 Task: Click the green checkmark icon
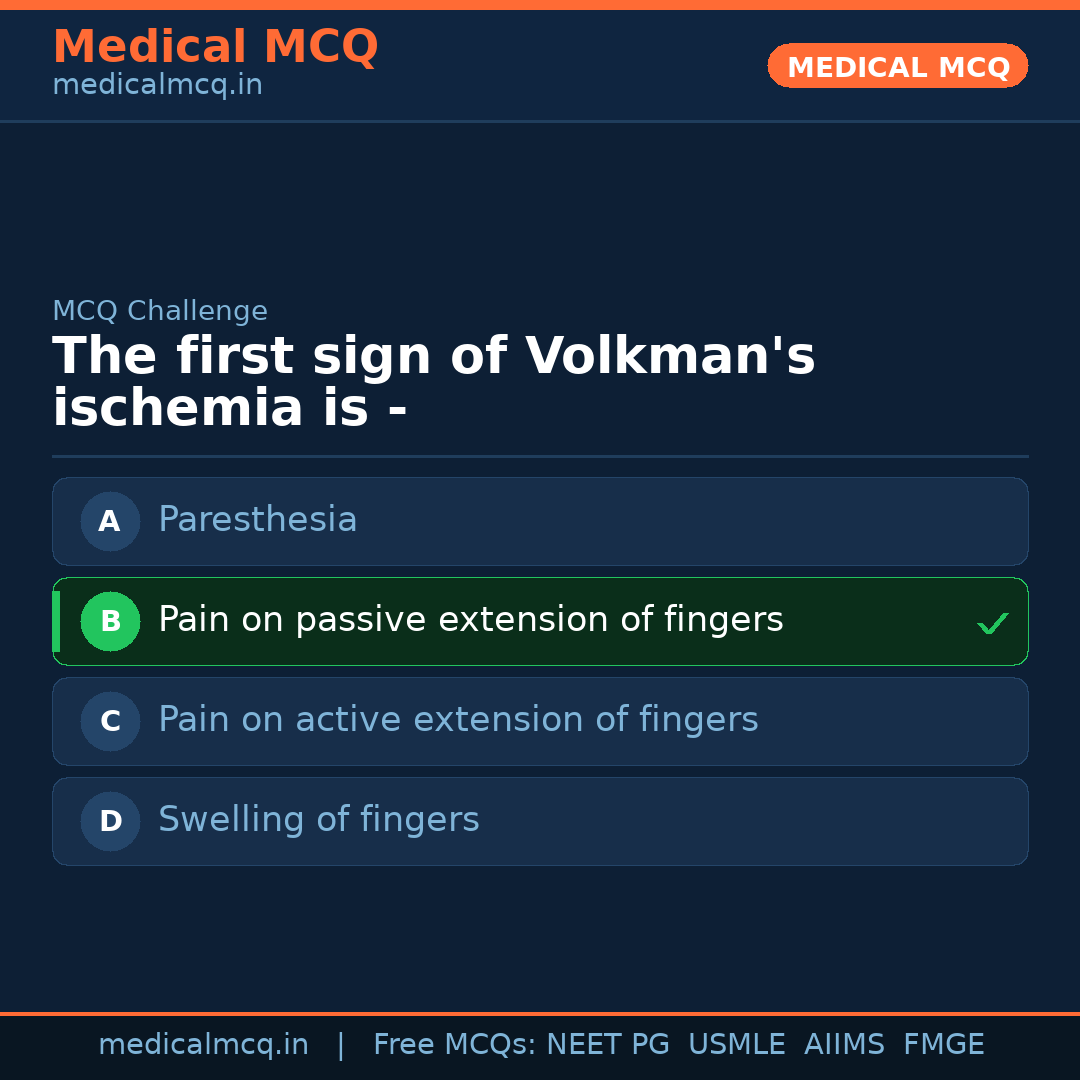(x=992, y=624)
